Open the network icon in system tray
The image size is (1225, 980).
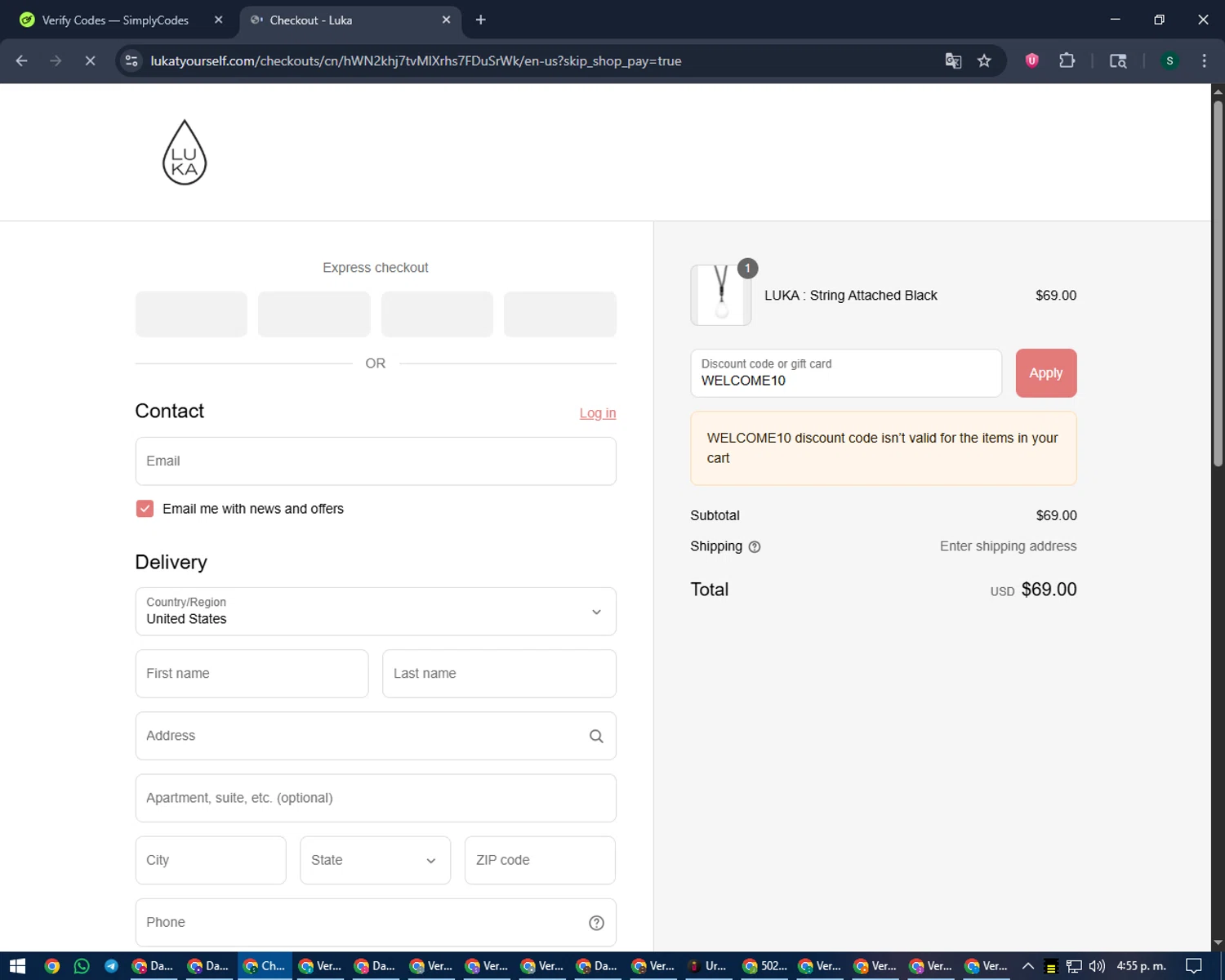tap(1074, 966)
